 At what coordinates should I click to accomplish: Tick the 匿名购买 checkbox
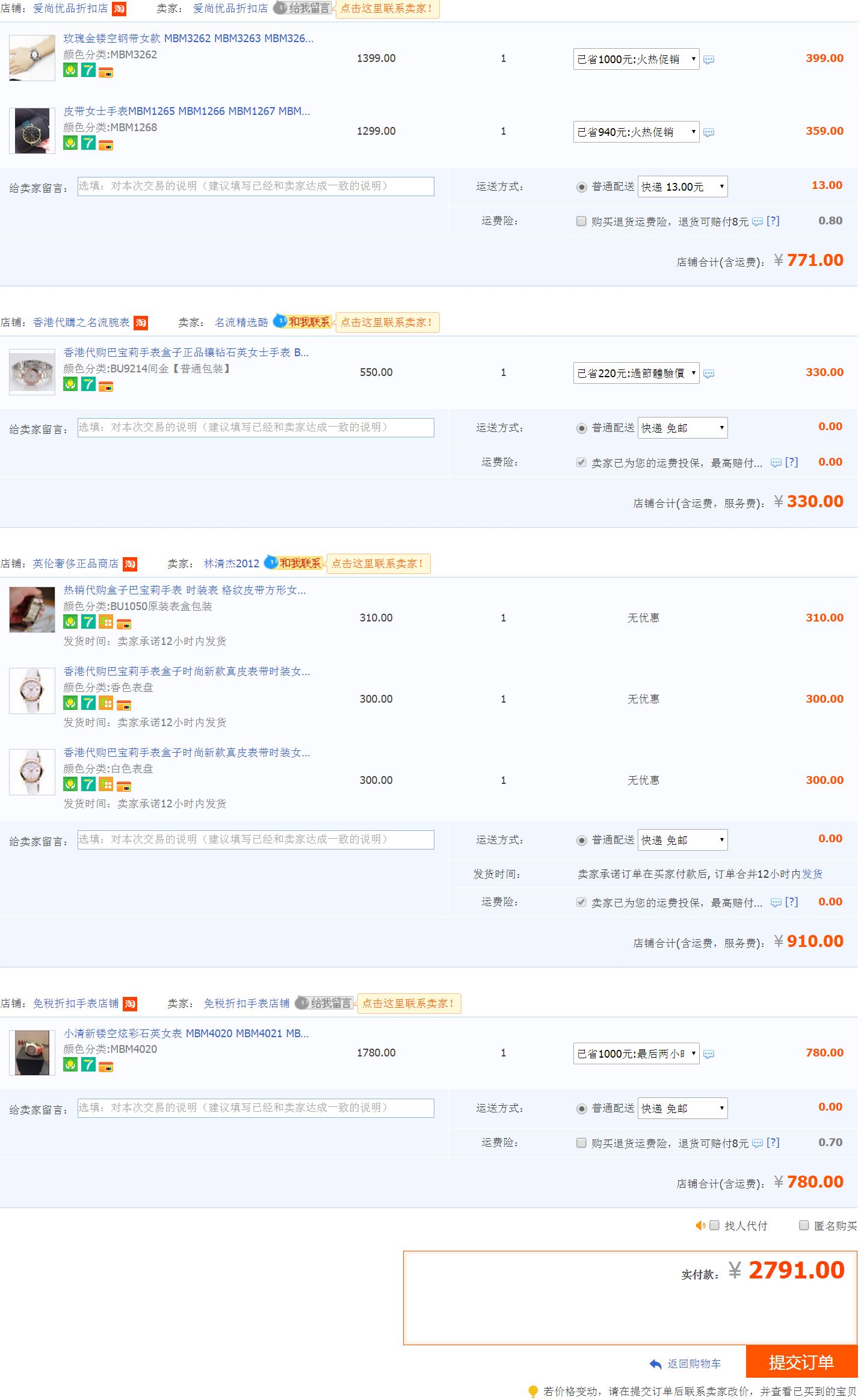804,1226
